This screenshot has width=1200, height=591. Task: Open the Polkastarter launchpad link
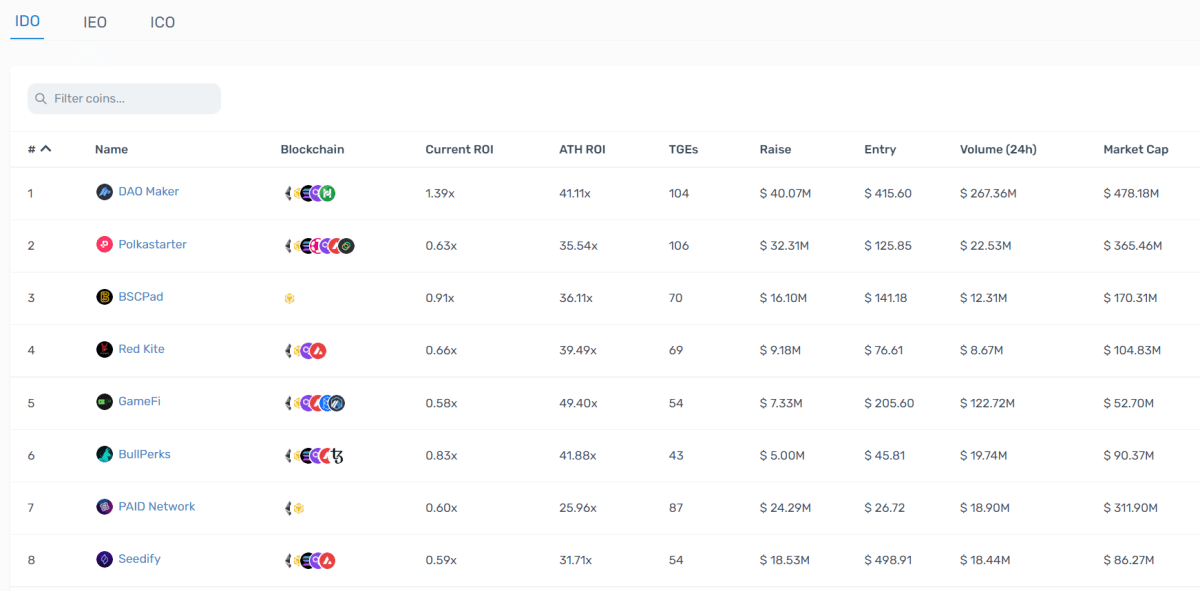(x=153, y=245)
